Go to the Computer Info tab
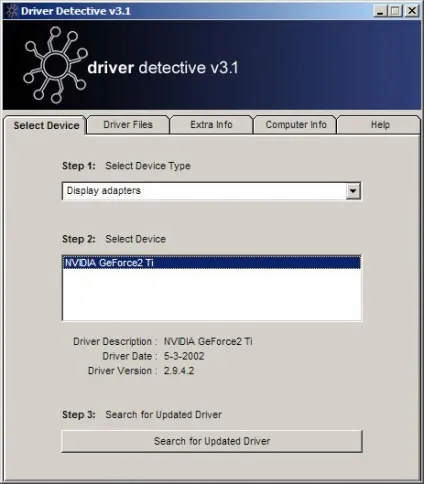424x484 pixels. click(296, 125)
